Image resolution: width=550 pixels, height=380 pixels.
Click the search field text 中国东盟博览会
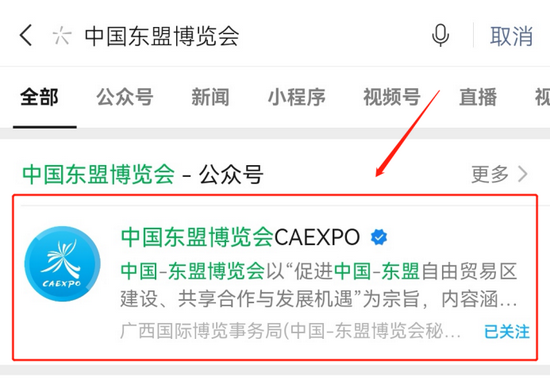point(162,36)
